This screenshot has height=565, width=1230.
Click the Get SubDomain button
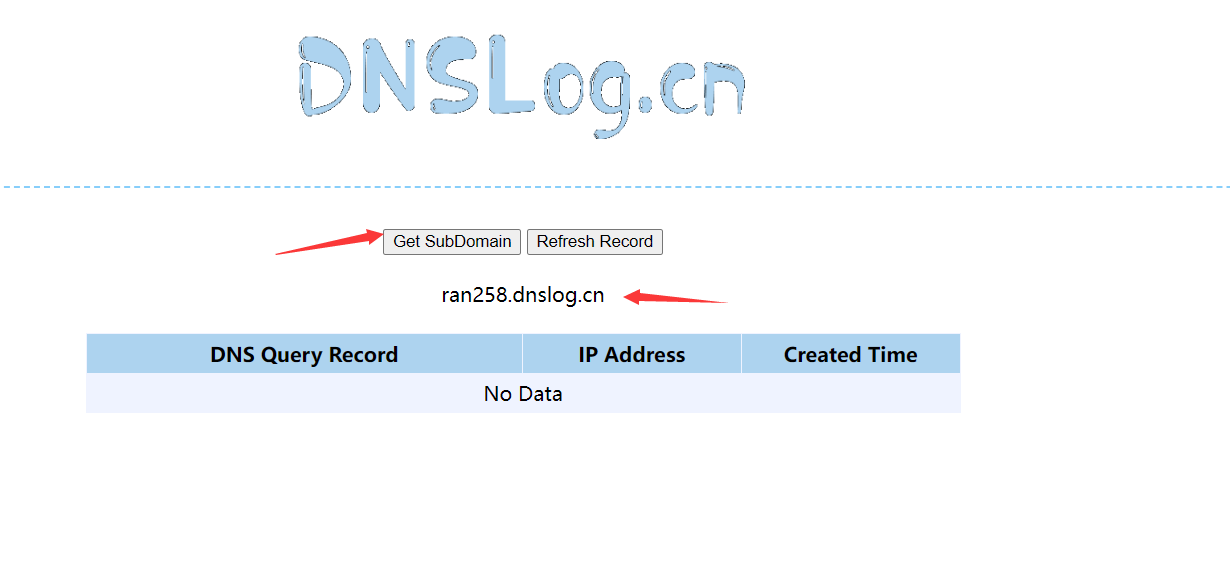452,241
